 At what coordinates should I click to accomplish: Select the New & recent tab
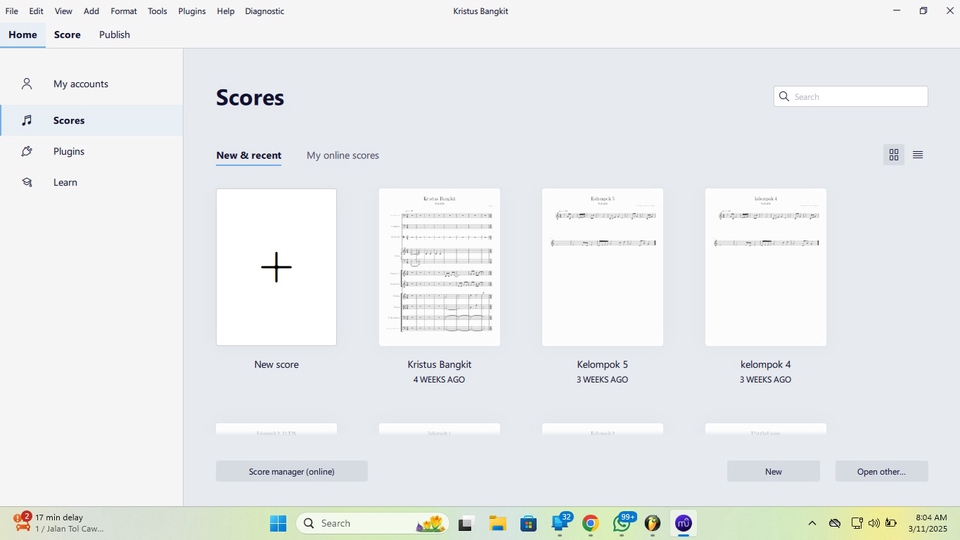249,156
